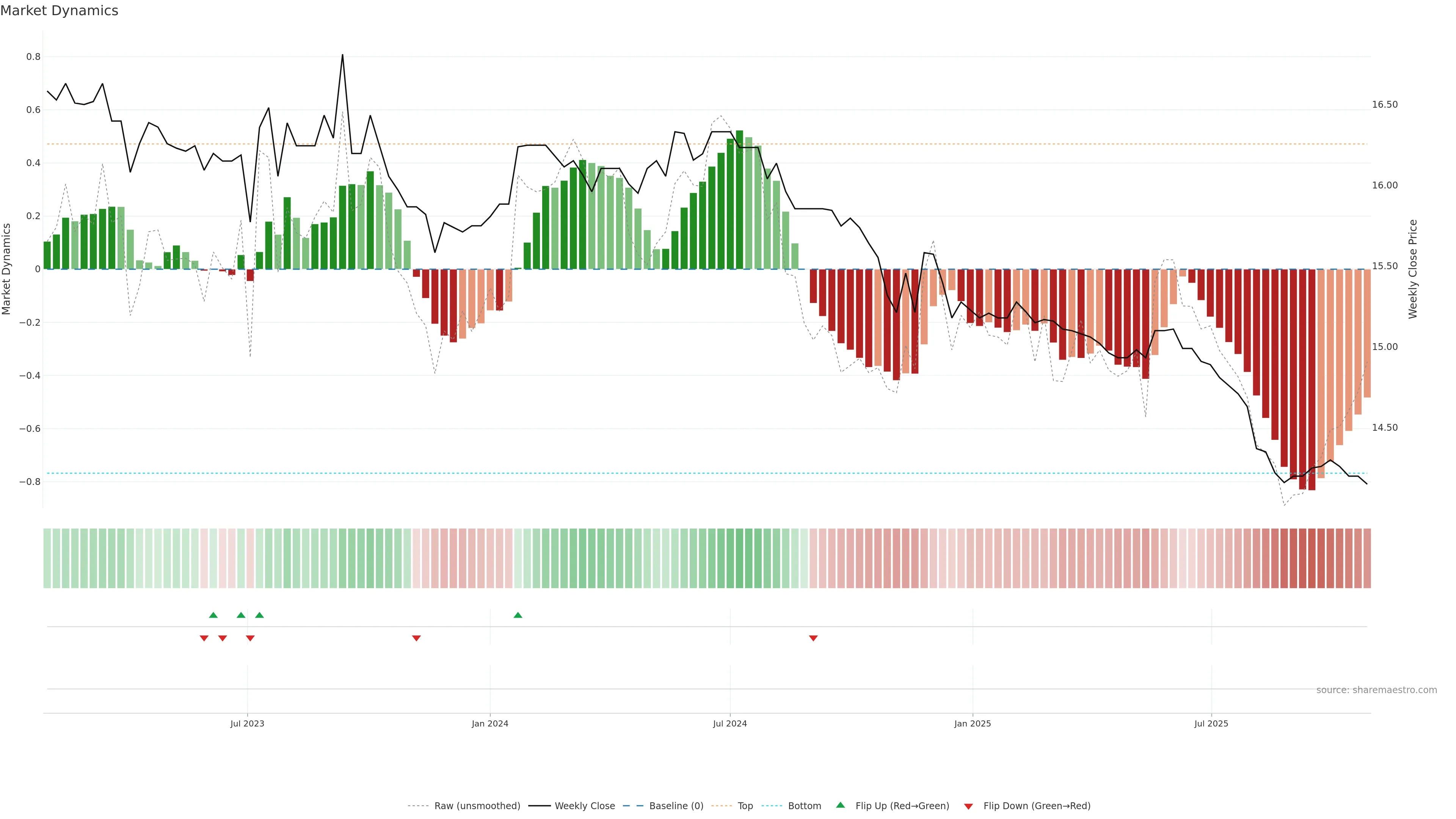Select the Jul 2023 axis tick label
1456x819 pixels.
click(x=247, y=723)
